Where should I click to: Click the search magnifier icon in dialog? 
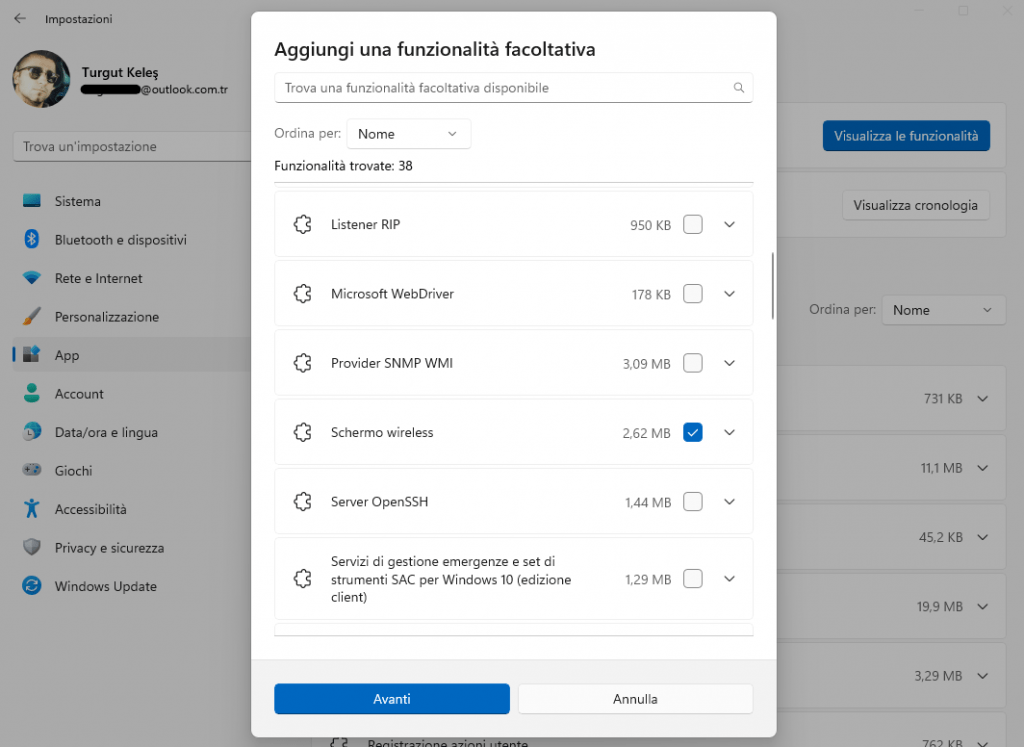pyautogui.click(x=739, y=88)
